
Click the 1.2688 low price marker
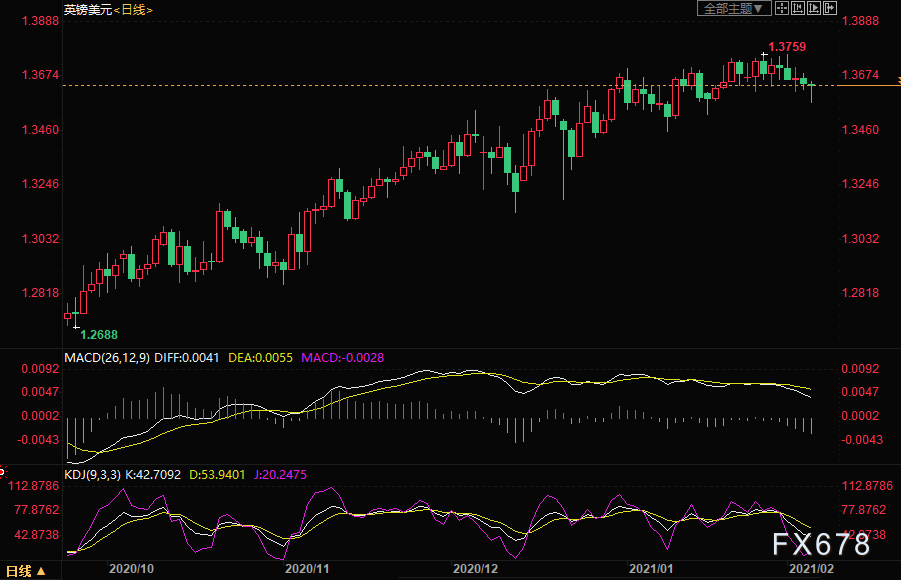99,335
